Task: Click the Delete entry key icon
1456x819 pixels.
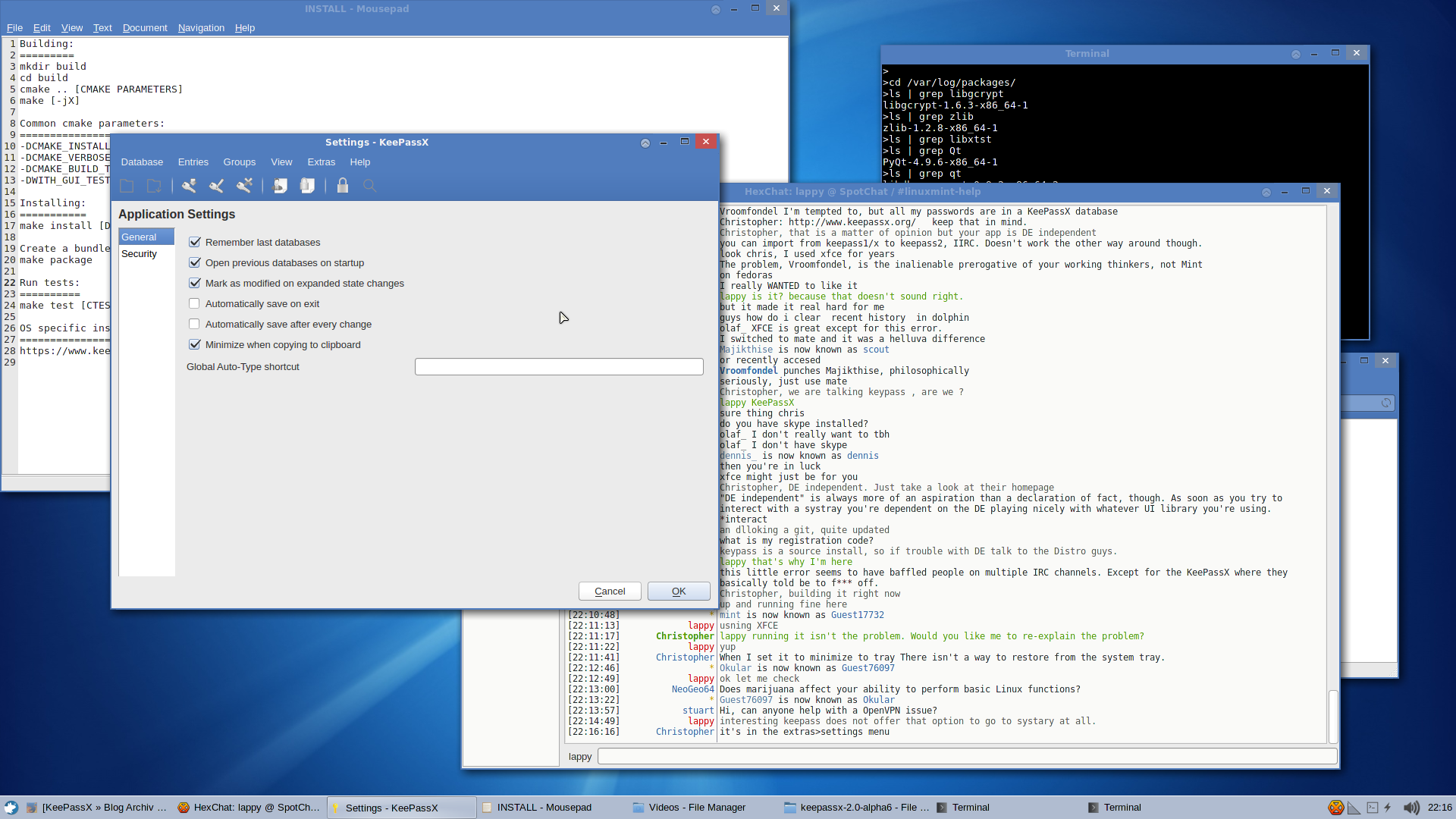Action: click(x=244, y=186)
